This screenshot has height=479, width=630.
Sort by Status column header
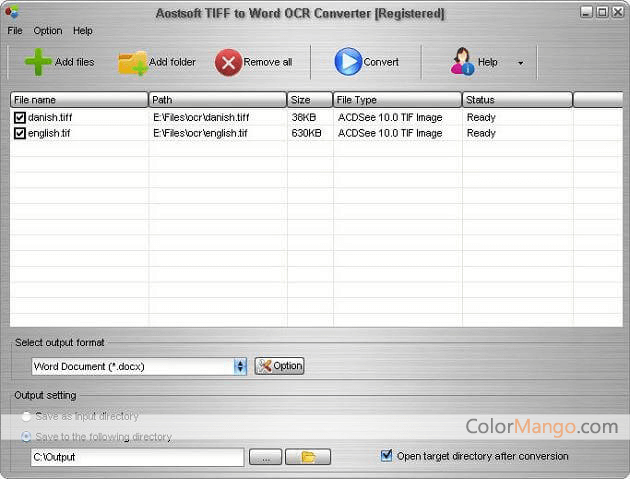point(517,100)
